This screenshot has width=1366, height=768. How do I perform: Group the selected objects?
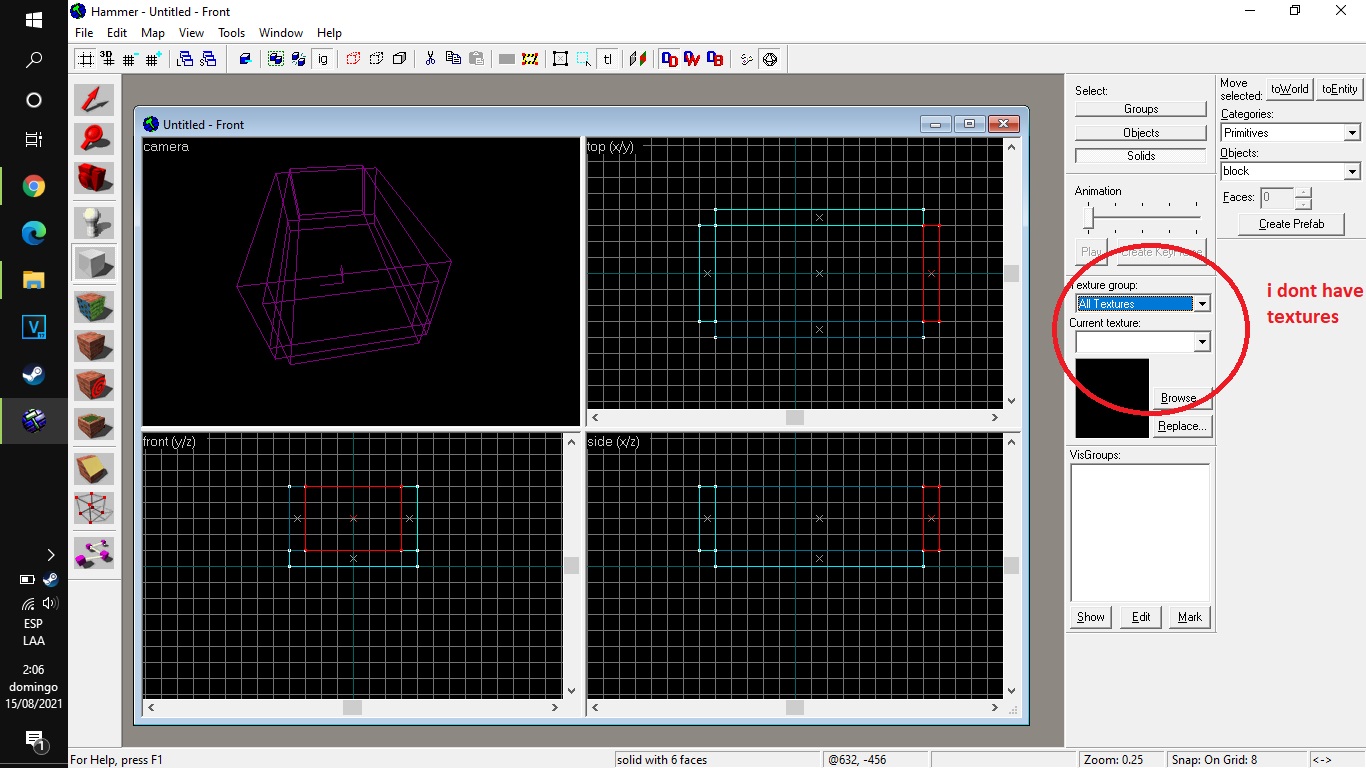(276, 59)
